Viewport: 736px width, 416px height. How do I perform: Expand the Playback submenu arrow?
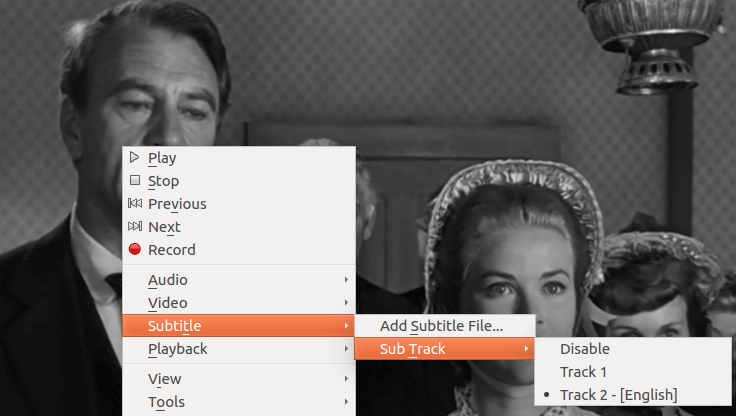click(x=346, y=349)
